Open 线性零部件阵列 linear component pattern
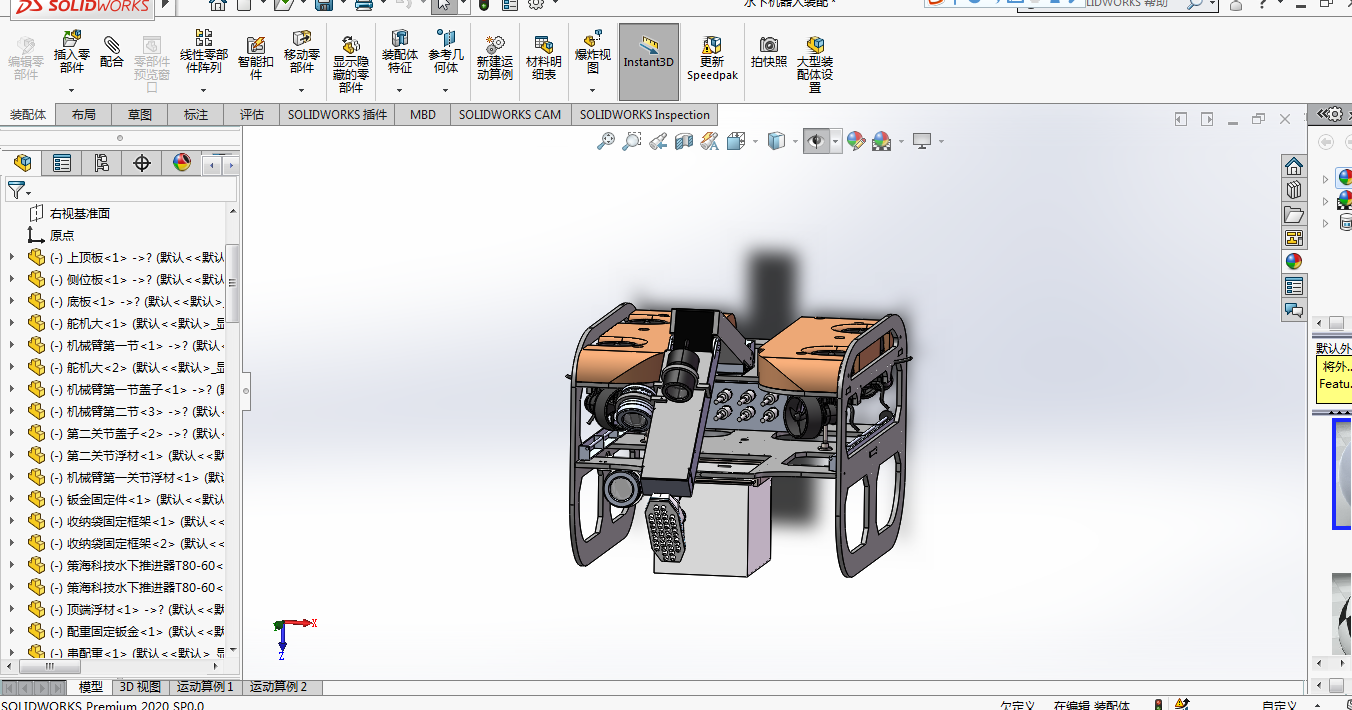1352x710 pixels. 203,53
